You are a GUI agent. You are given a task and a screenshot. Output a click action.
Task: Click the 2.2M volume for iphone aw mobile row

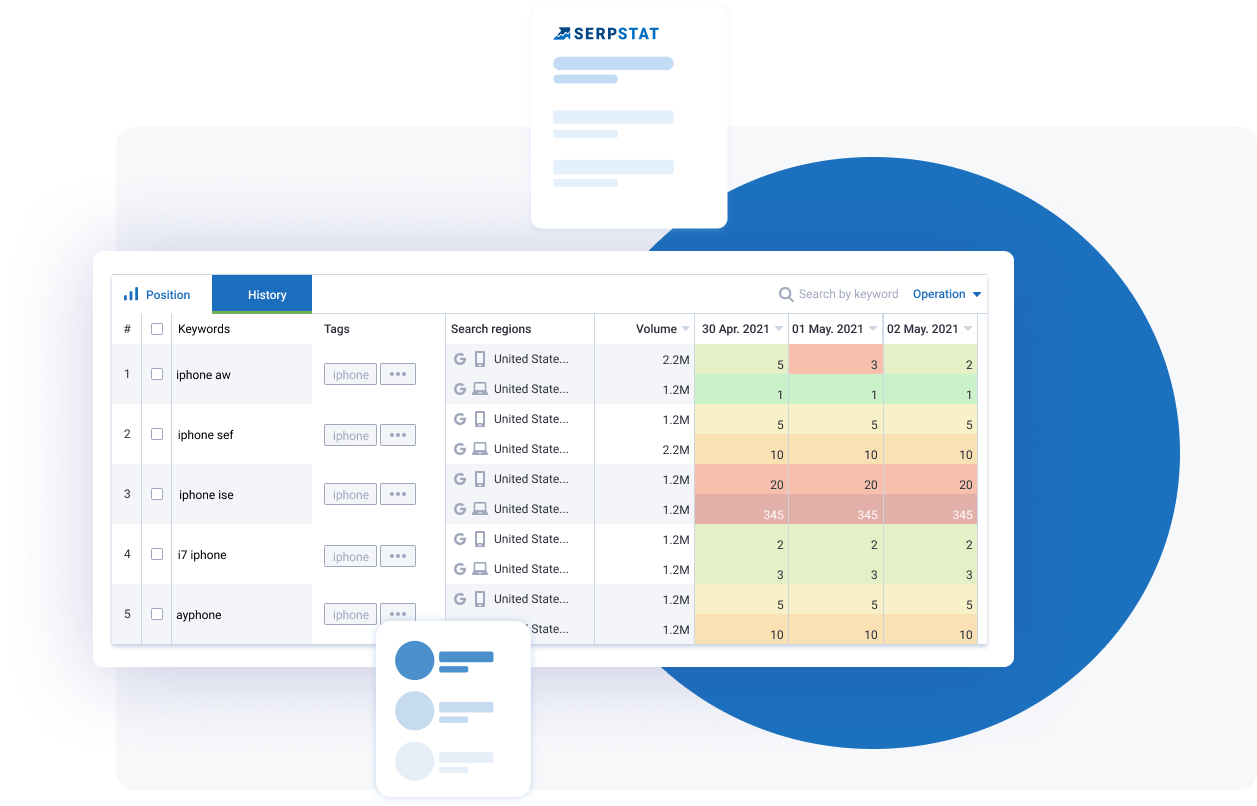[x=676, y=360]
